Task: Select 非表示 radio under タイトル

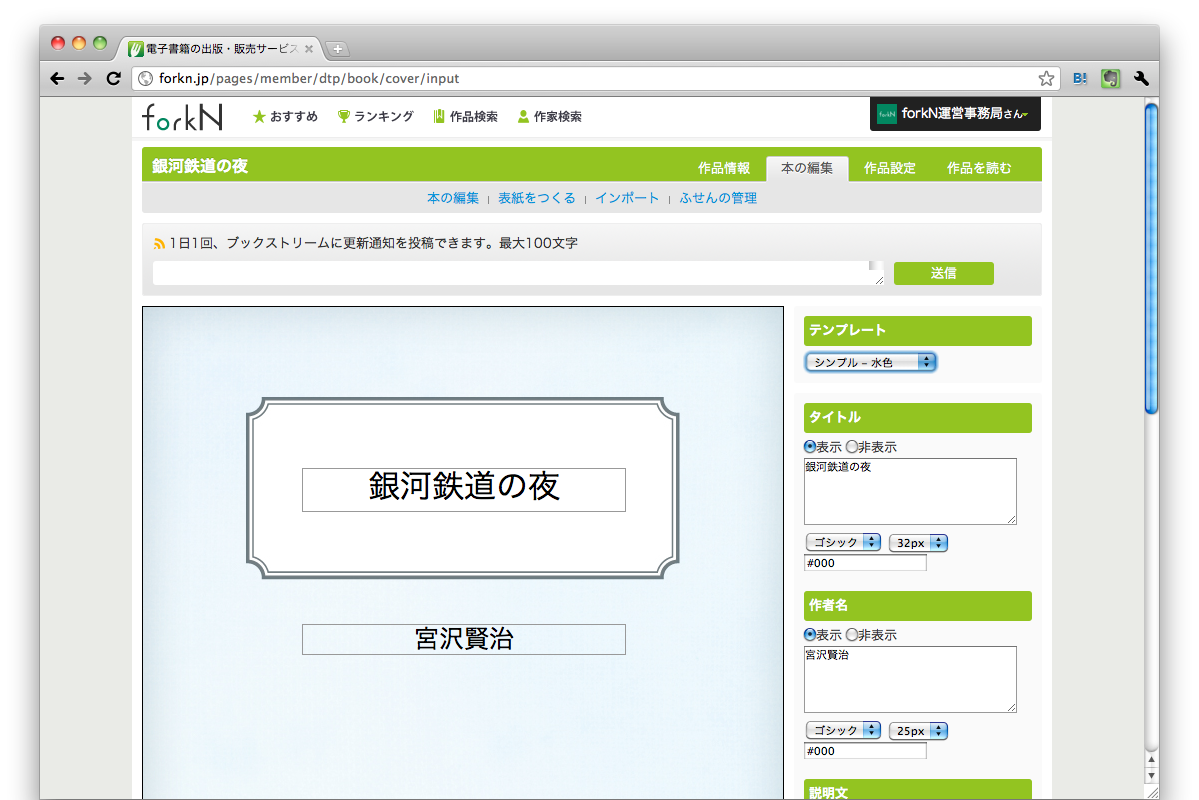Action: 852,447
